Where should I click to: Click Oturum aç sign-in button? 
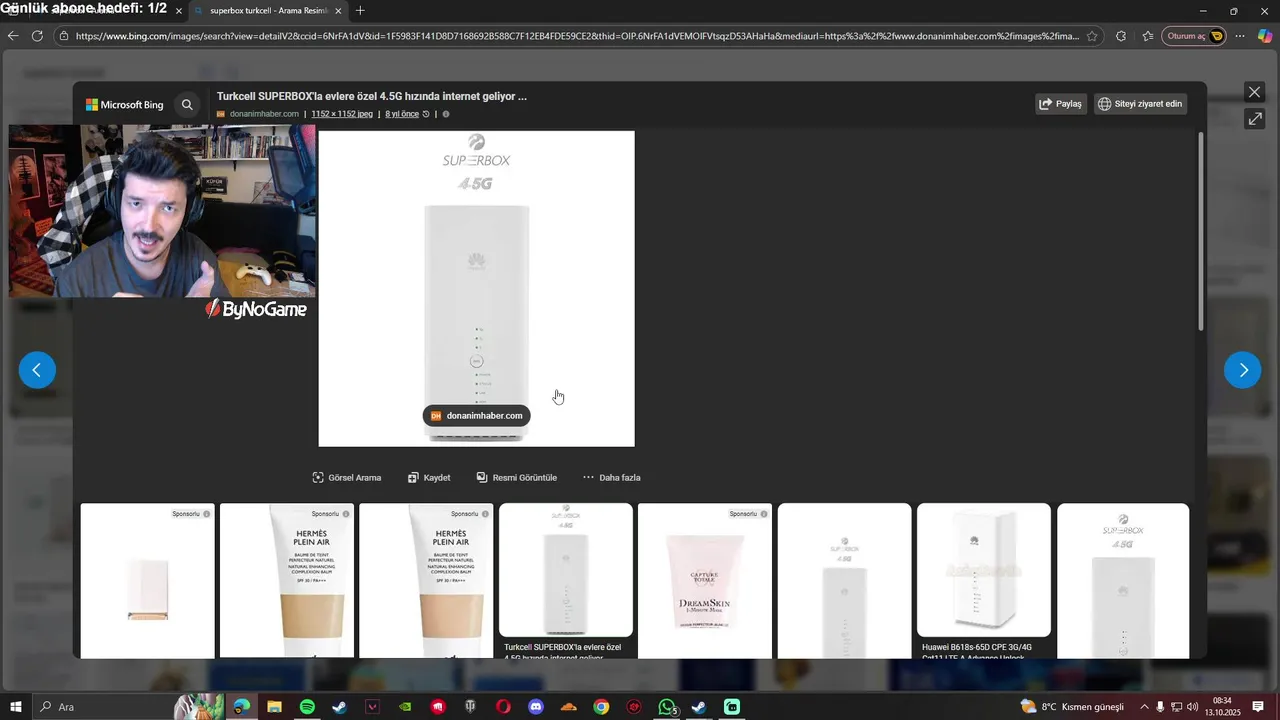tap(1195, 36)
